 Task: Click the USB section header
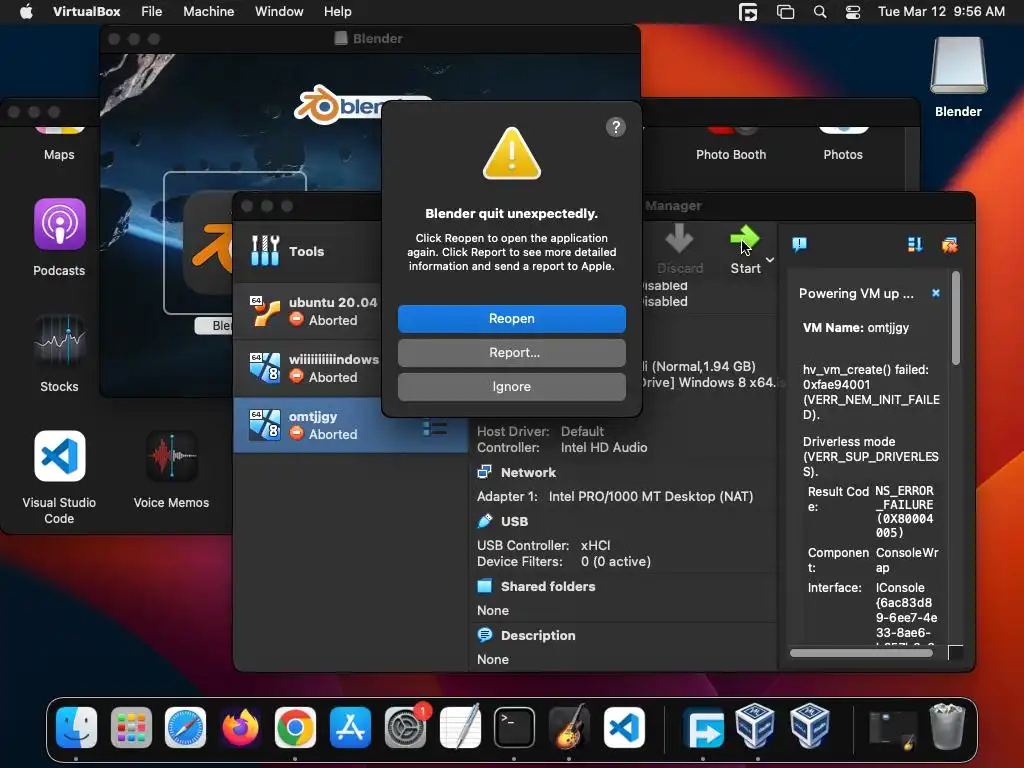(x=514, y=521)
